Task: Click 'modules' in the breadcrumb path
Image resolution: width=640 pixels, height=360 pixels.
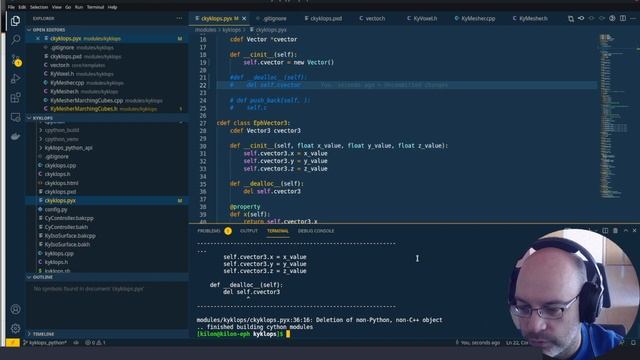Action: tap(205, 30)
